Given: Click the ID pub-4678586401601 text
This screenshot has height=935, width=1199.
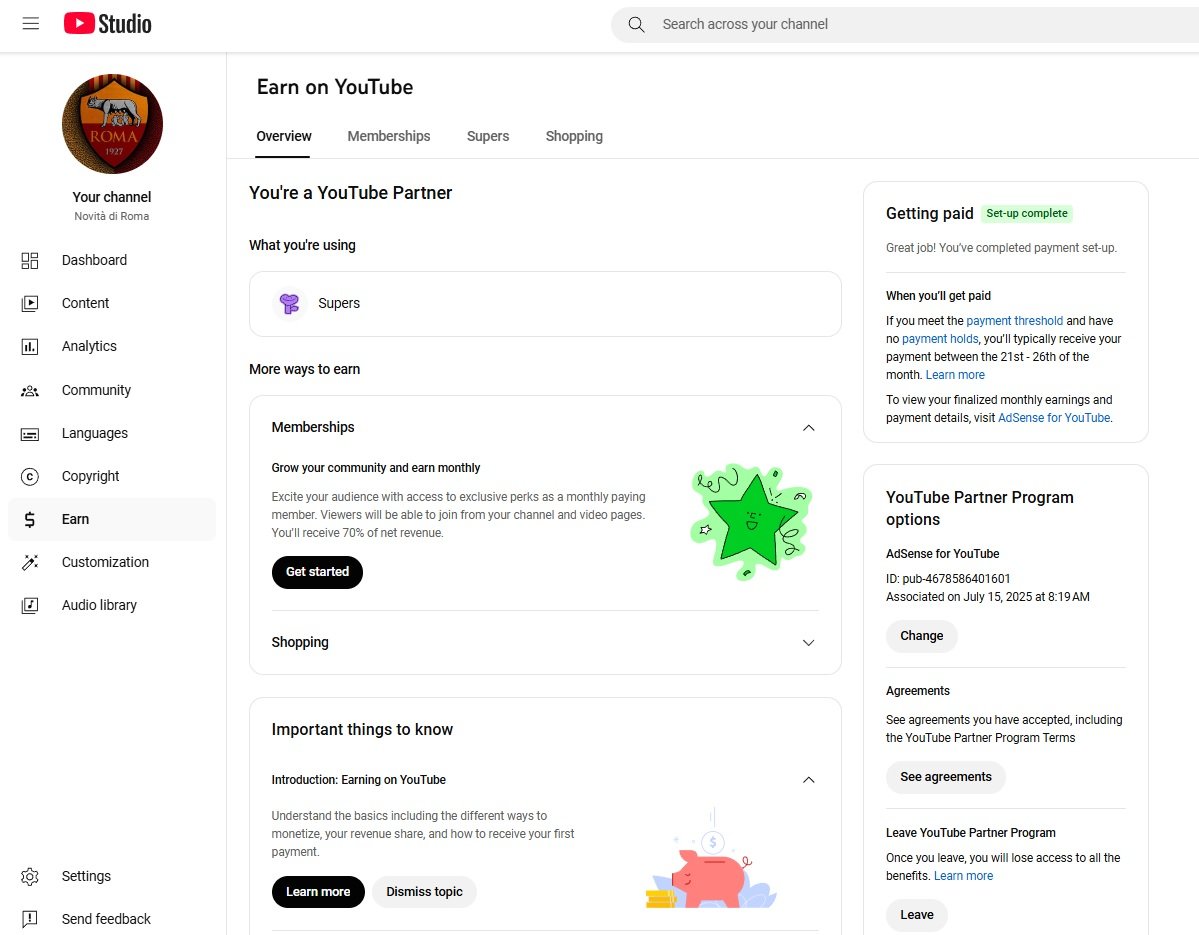Looking at the screenshot, I should coord(948,579).
